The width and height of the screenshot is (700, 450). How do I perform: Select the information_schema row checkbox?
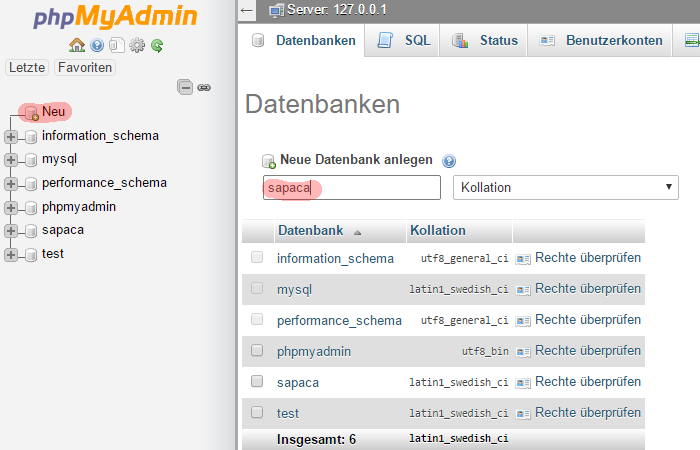tap(257, 257)
